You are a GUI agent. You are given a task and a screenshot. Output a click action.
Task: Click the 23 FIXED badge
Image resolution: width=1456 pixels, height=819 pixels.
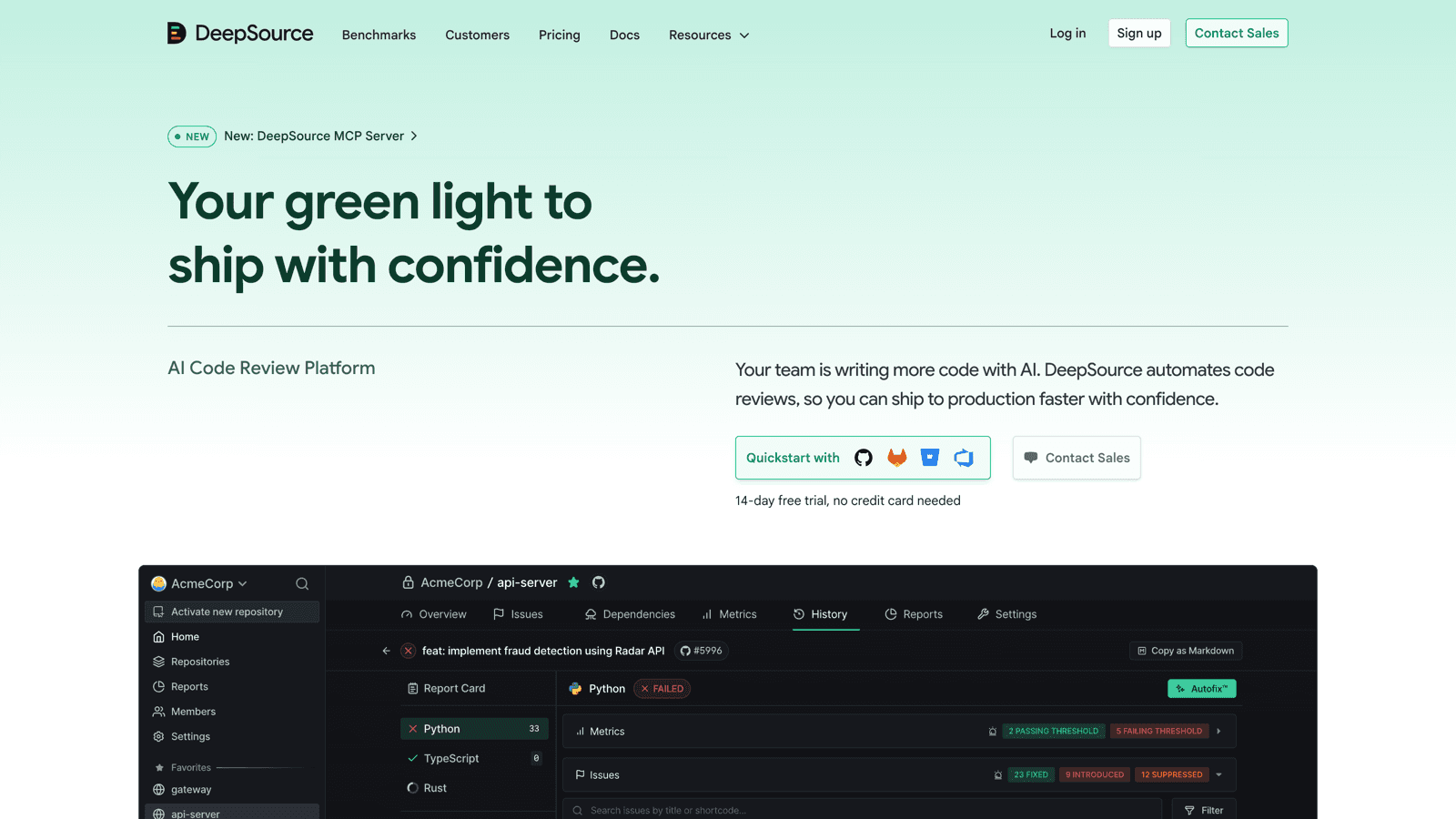tap(1031, 775)
